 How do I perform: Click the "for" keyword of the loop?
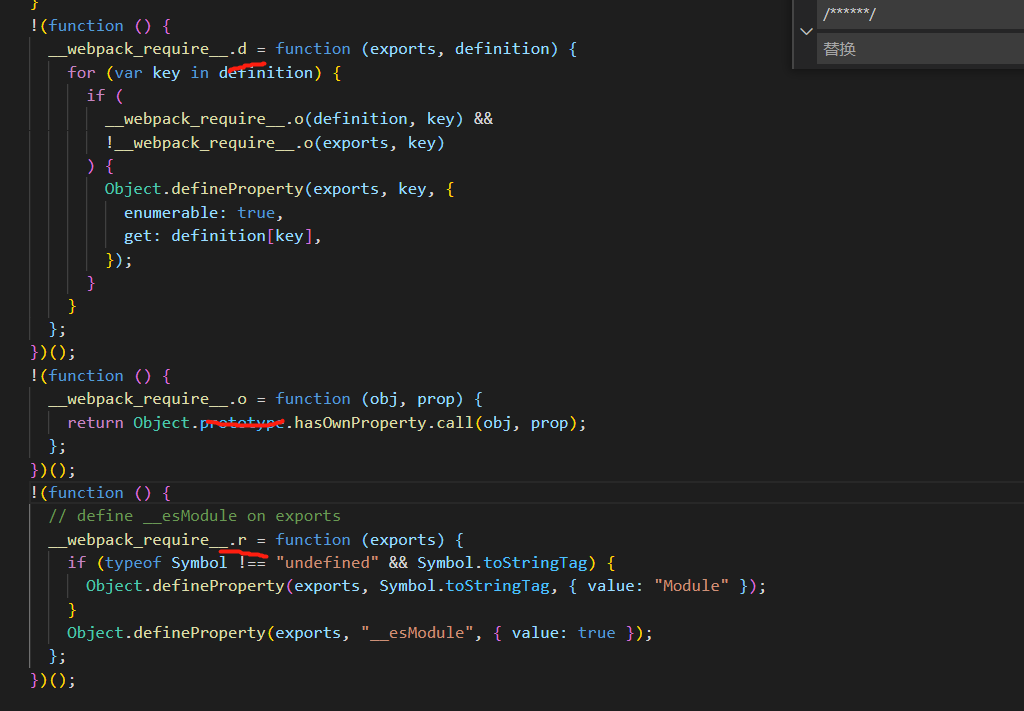point(82,72)
